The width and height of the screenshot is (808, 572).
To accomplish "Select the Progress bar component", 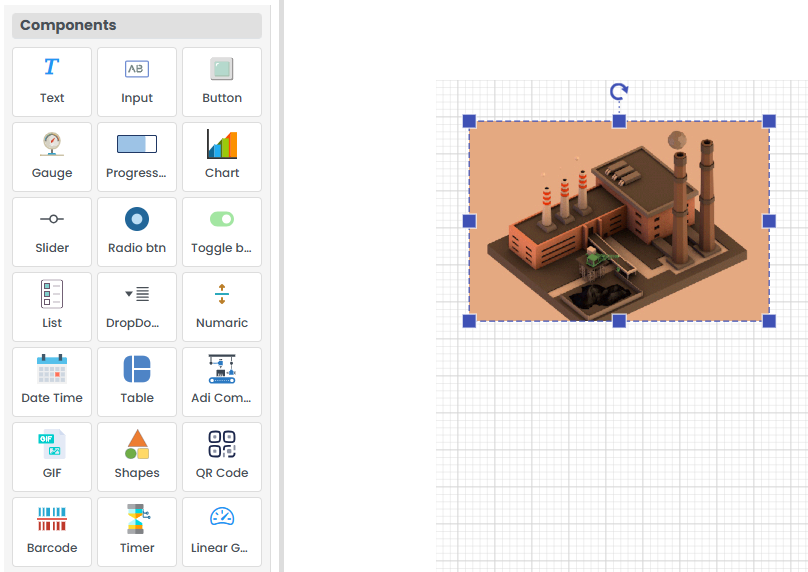I will (x=137, y=157).
